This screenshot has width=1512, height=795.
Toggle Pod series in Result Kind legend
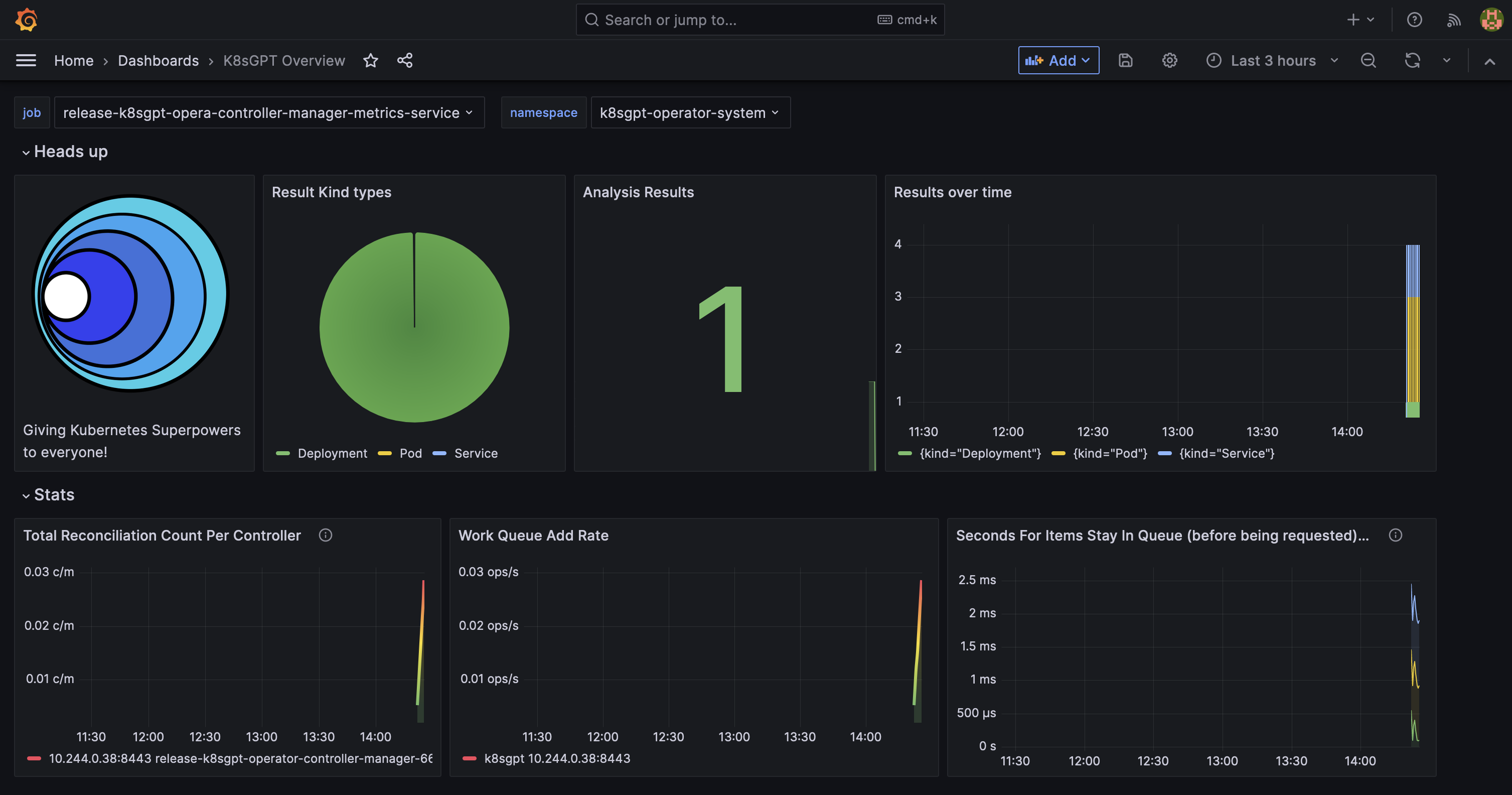point(410,453)
